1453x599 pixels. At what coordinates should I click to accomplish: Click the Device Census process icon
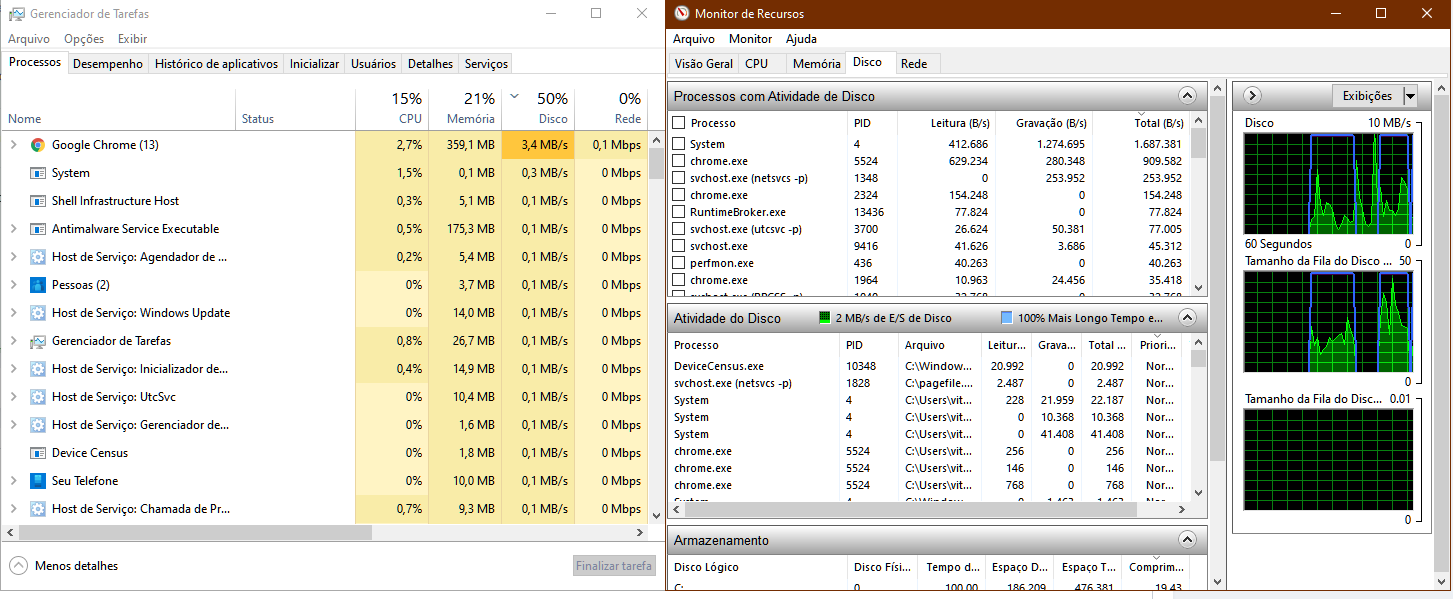pos(38,453)
